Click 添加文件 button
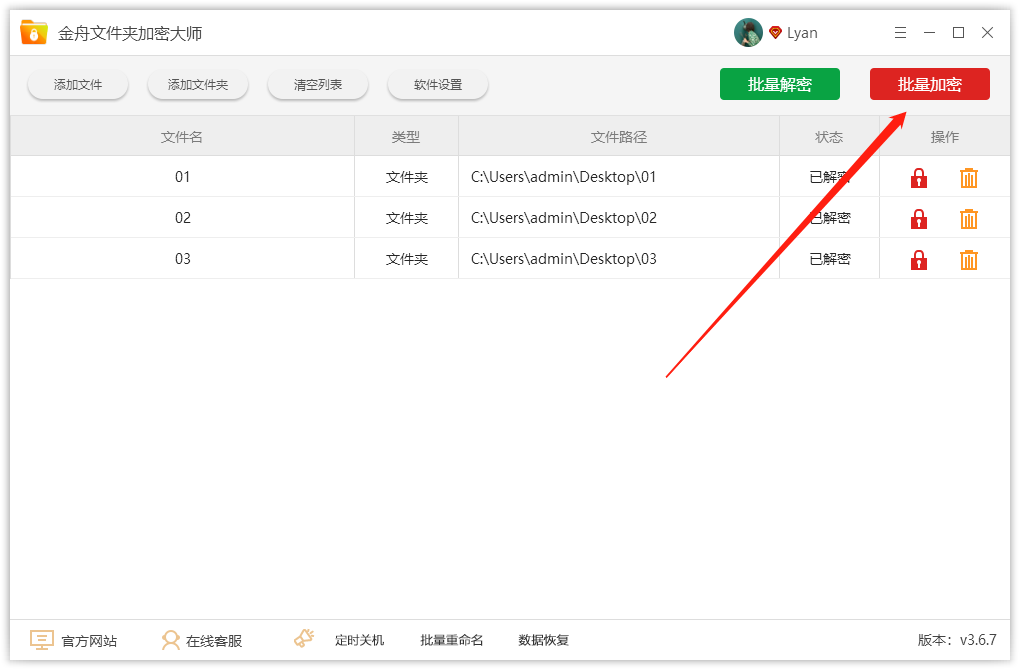The width and height of the screenshot is (1020, 670). pyautogui.click(x=78, y=85)
